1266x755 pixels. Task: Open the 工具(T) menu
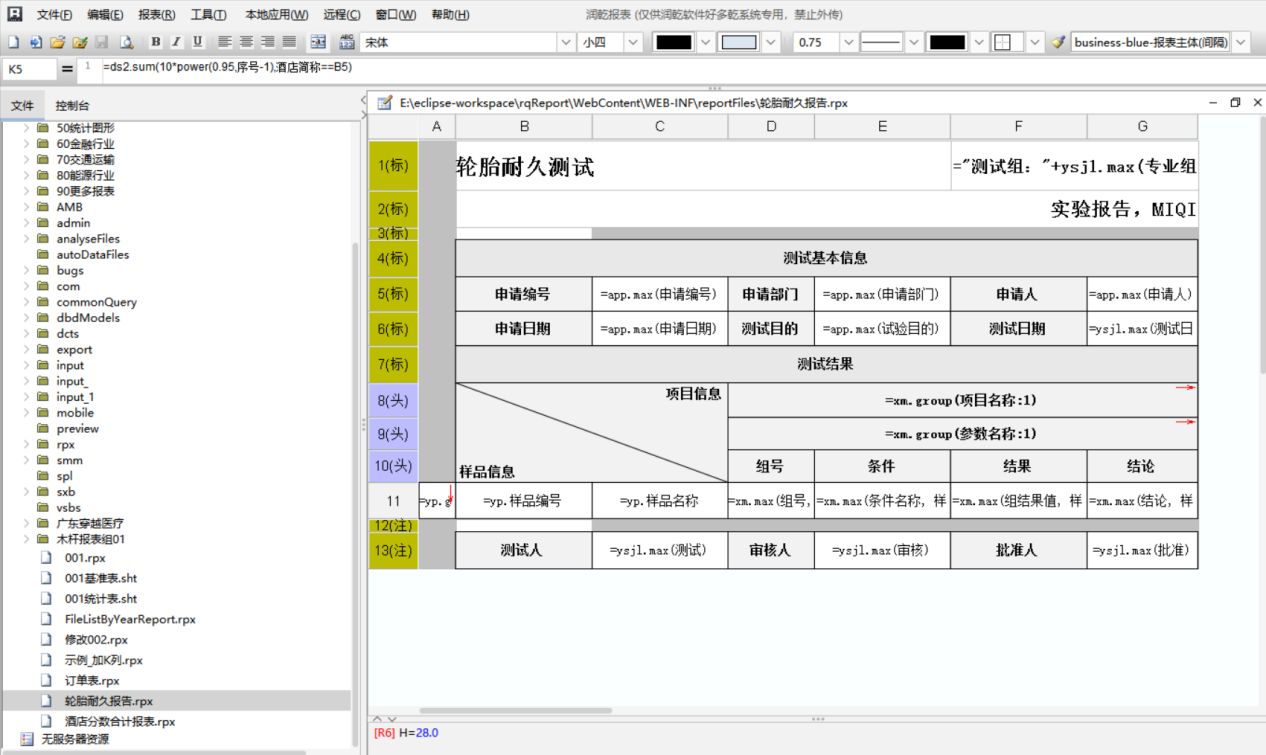(x=208, y=15)
